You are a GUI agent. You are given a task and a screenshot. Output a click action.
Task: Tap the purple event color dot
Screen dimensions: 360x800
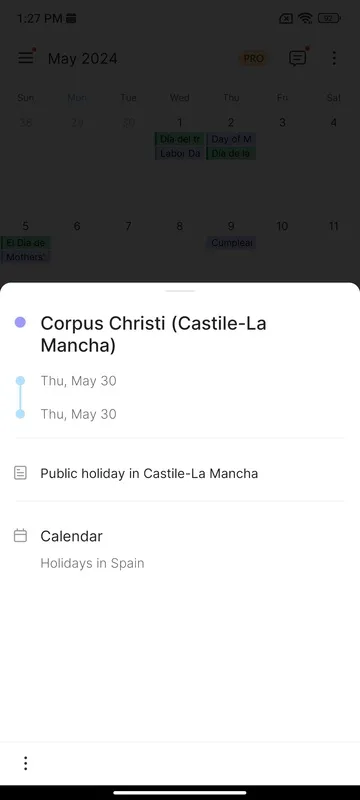20,322
